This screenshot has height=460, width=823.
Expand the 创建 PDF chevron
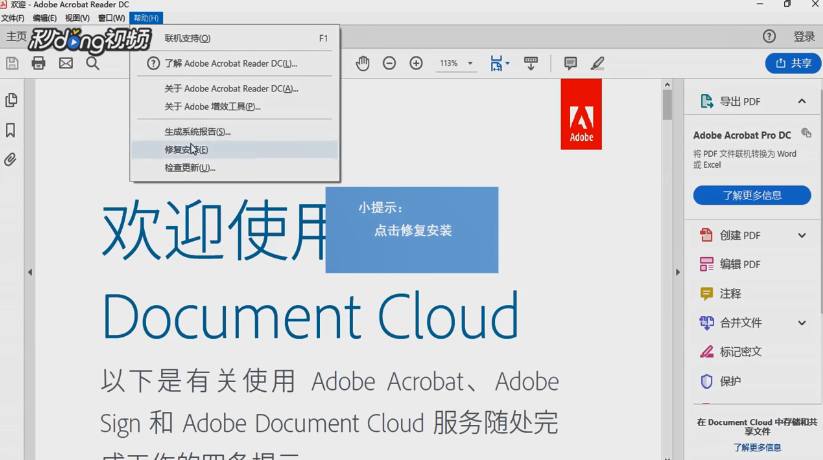802,235
